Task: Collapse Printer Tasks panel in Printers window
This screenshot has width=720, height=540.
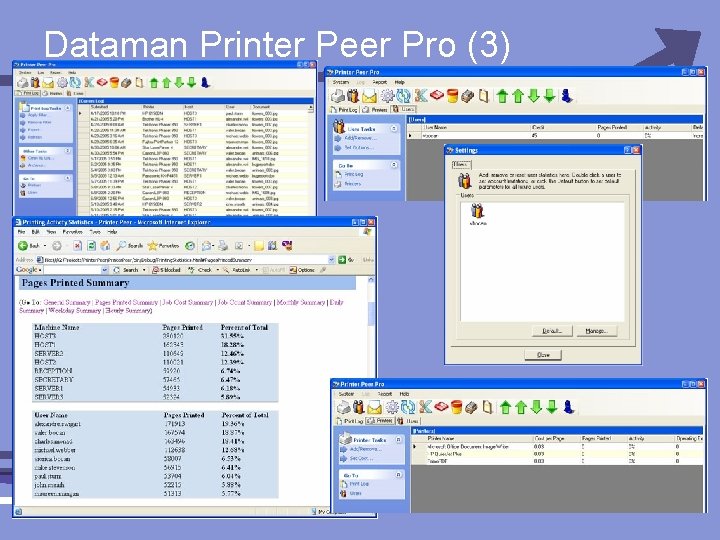Action: (x=398, y=440)
